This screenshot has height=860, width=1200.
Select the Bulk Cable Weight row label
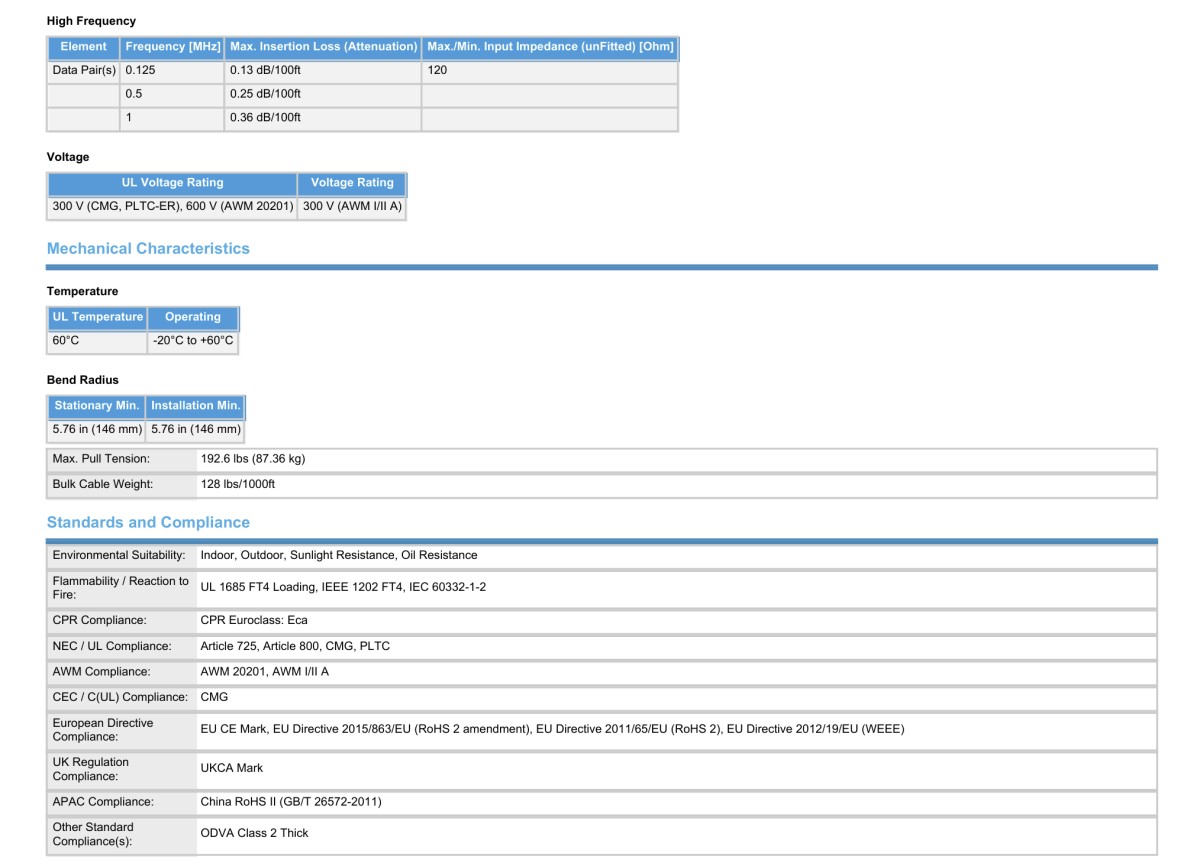[x=103, y=485]
